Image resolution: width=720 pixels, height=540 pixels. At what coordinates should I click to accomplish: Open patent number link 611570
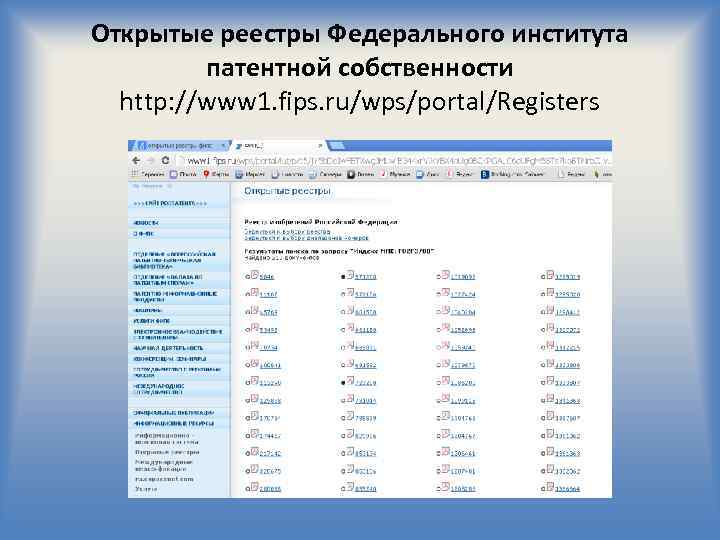[x=366, y=312]
